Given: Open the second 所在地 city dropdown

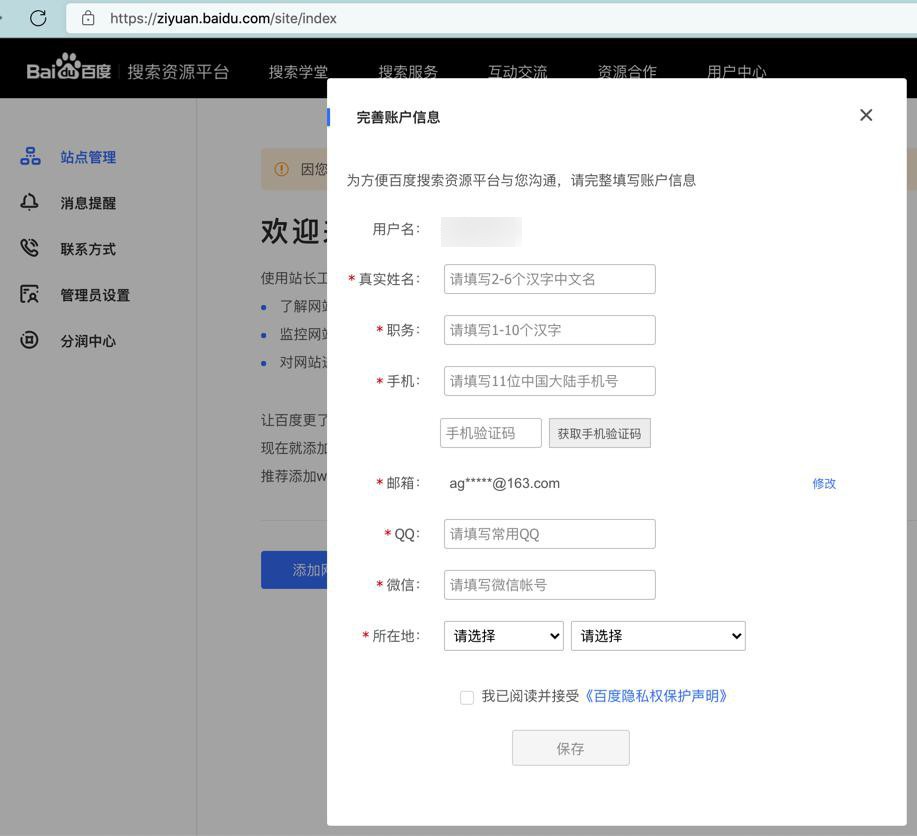Looking at the screenshot, I should click(658, 636).
